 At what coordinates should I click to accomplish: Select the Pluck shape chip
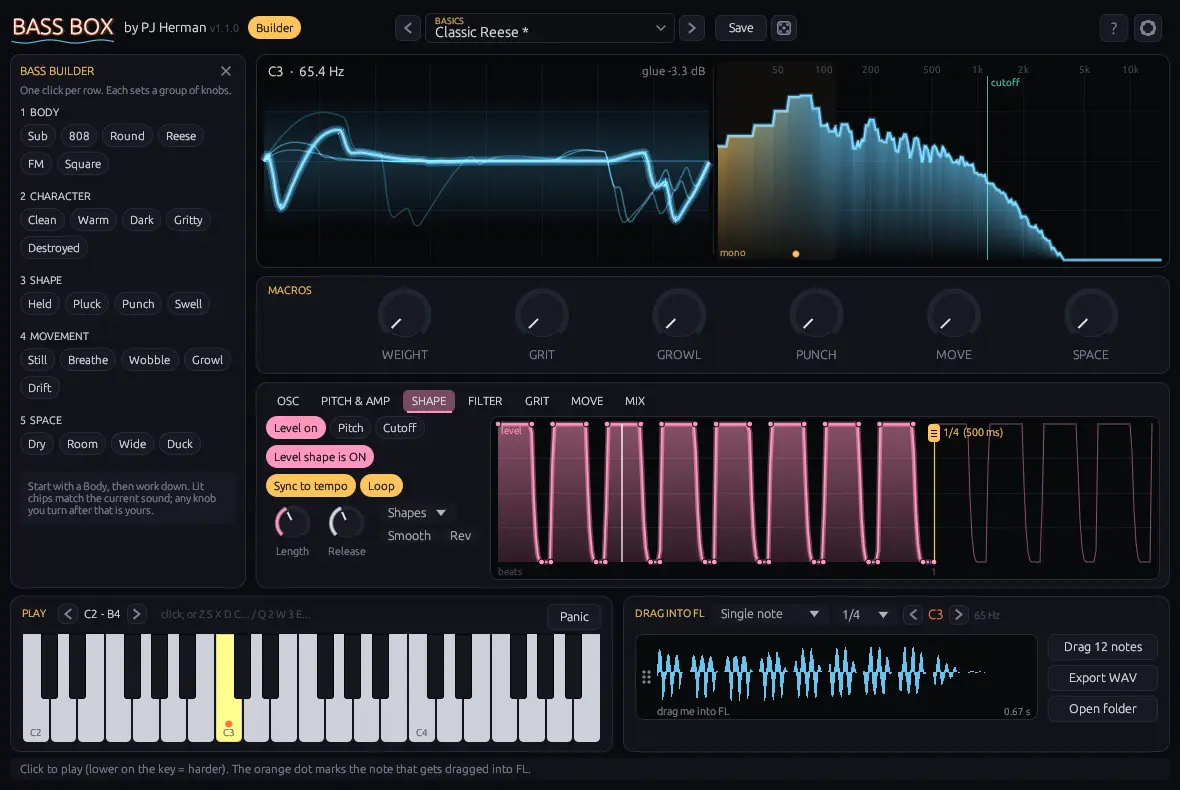[x=87, y=304]
